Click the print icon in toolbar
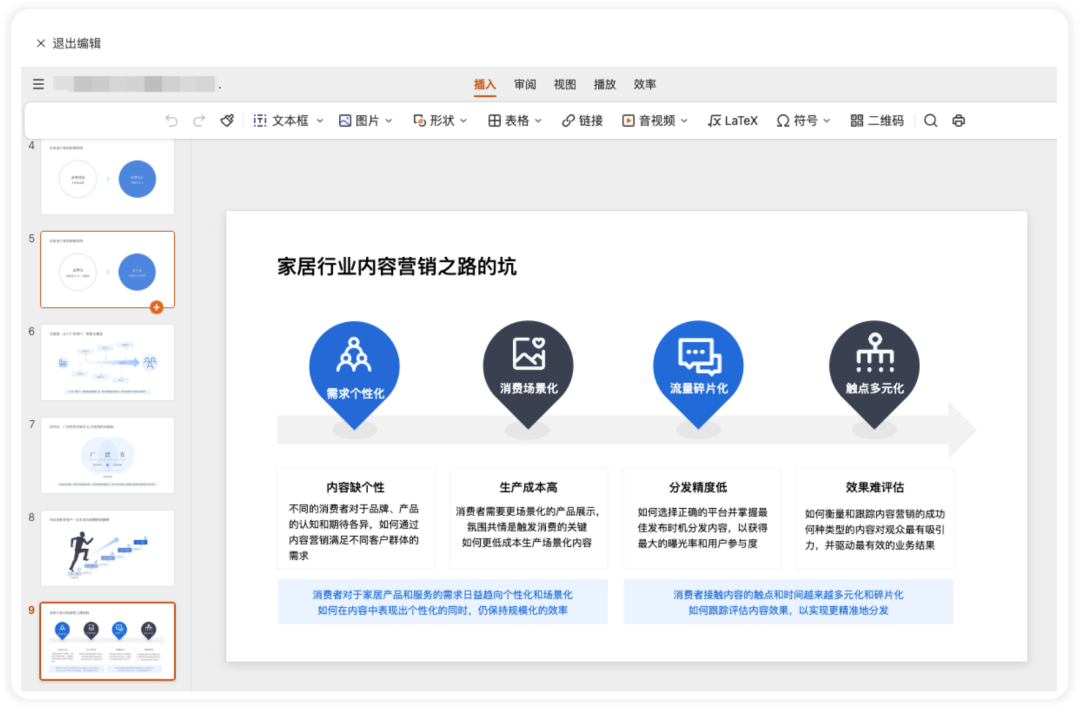This screenshot has height=709, width=1080. point(958,121)
